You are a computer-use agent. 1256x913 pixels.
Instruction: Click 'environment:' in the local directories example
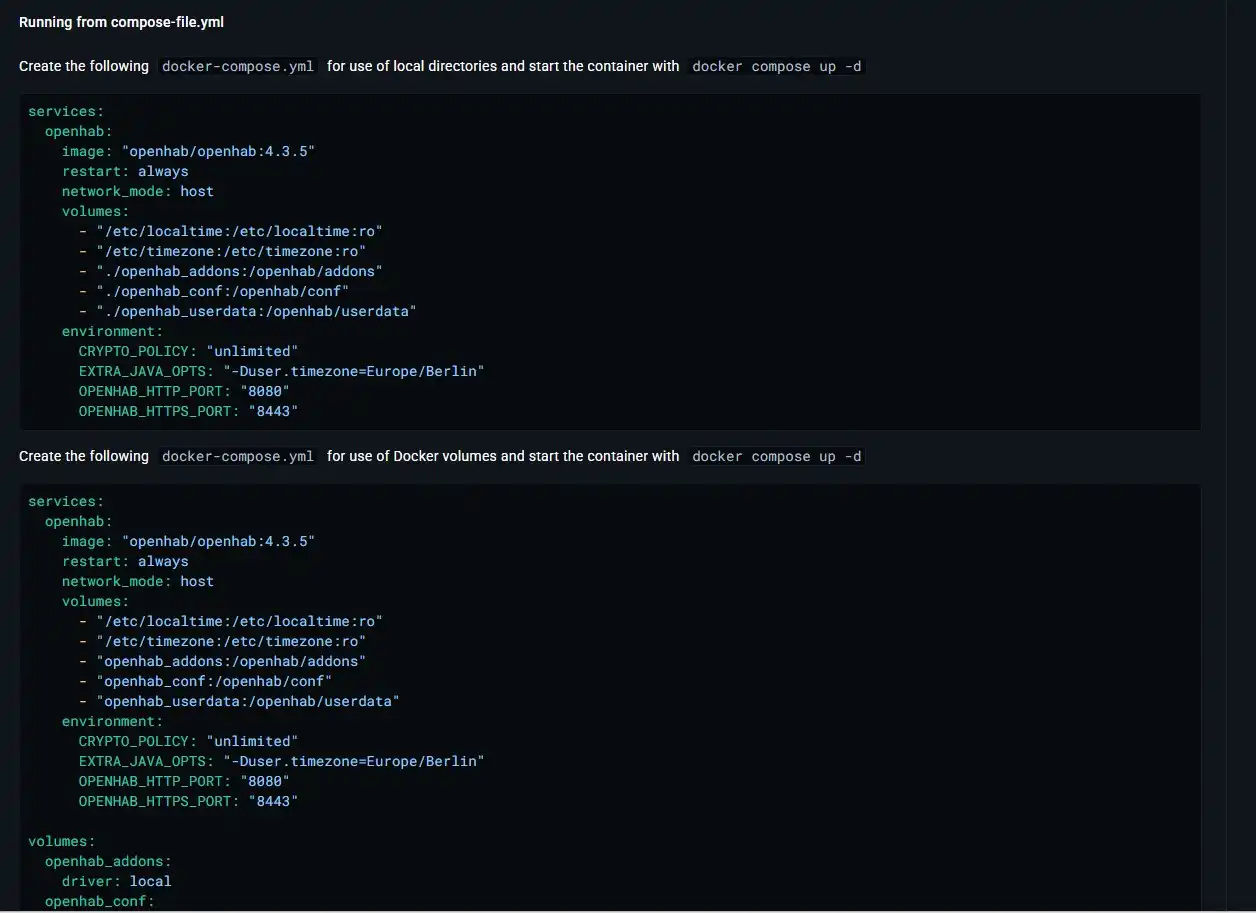point(112,331)
